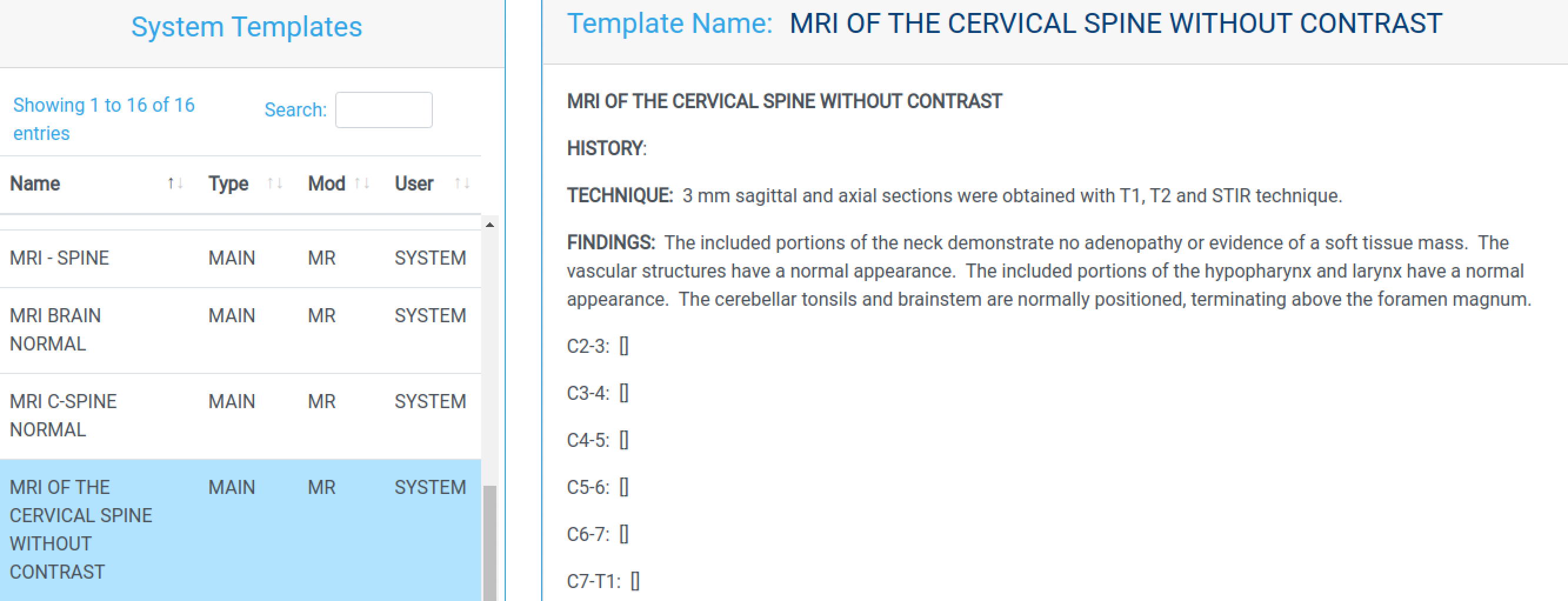The height and width of the screenshot is (601, 1568).
Task: Click the template list scroll-up arrow
Action: (x=489, y=225)
